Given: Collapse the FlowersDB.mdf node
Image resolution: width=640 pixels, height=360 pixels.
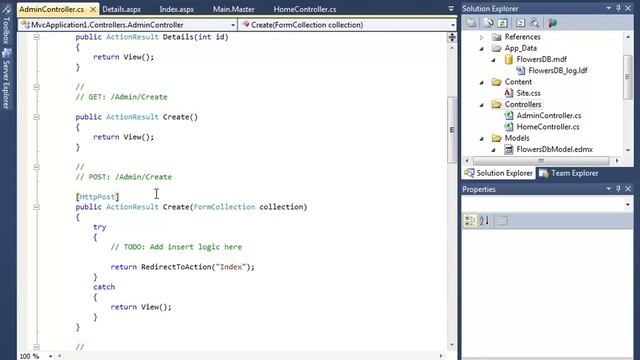Looking at the screenshot, I should pyautogui.click(x=494, y=60).
